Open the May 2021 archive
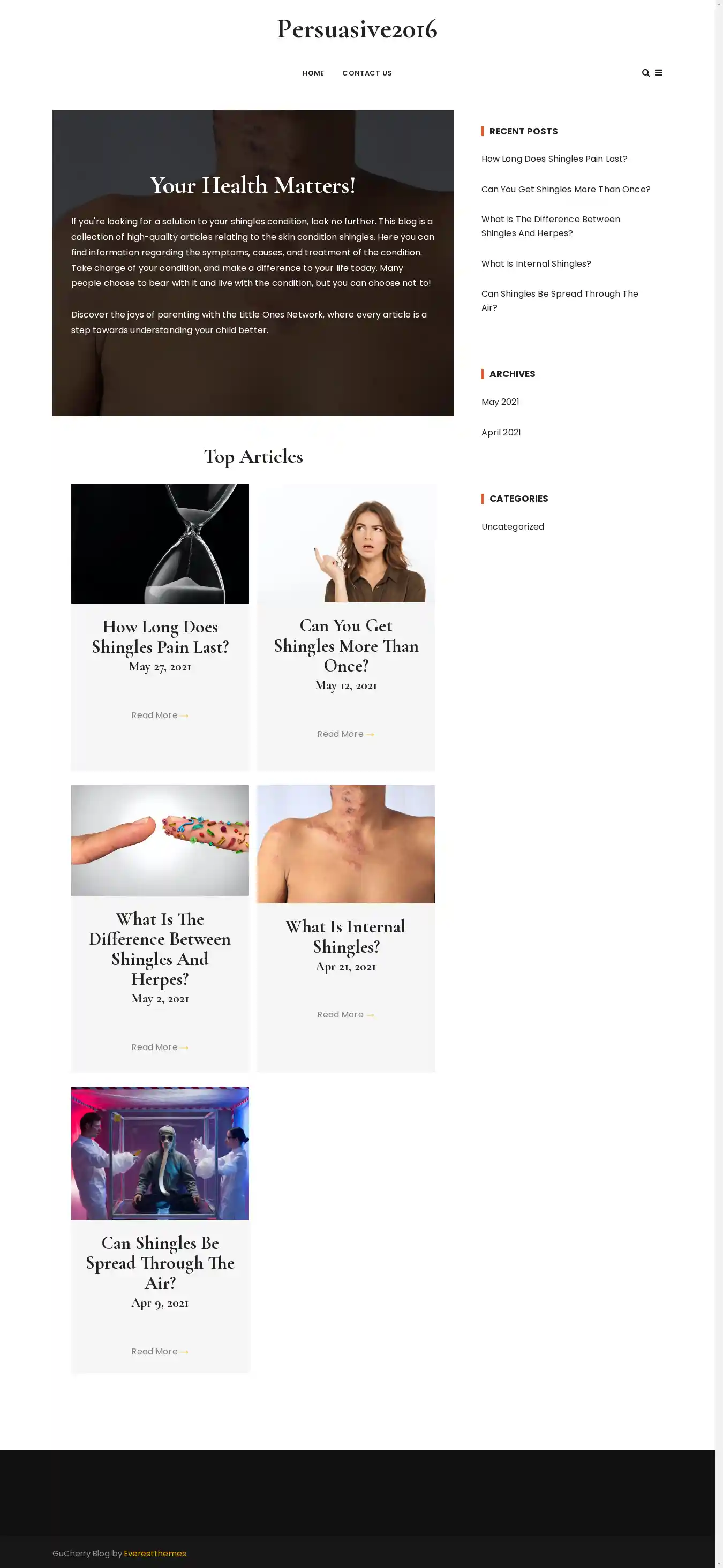723x1568 pixels. coord(500,402)
